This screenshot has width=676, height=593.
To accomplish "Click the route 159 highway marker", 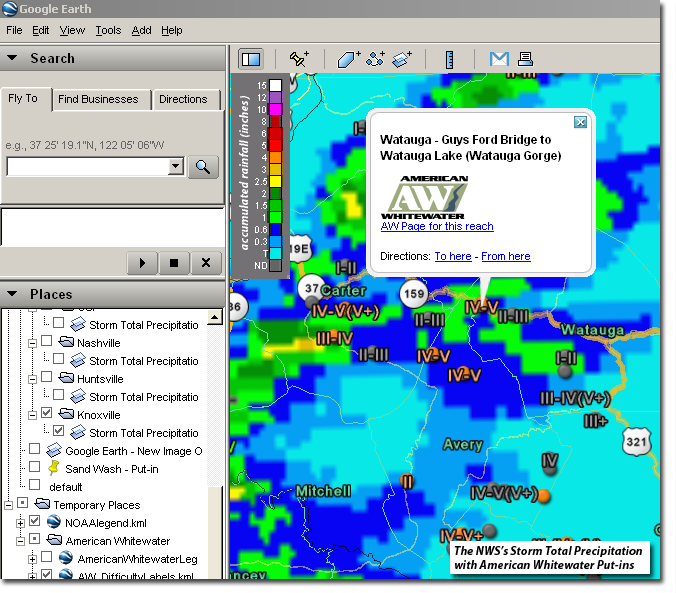I will [x=414, y=294].
